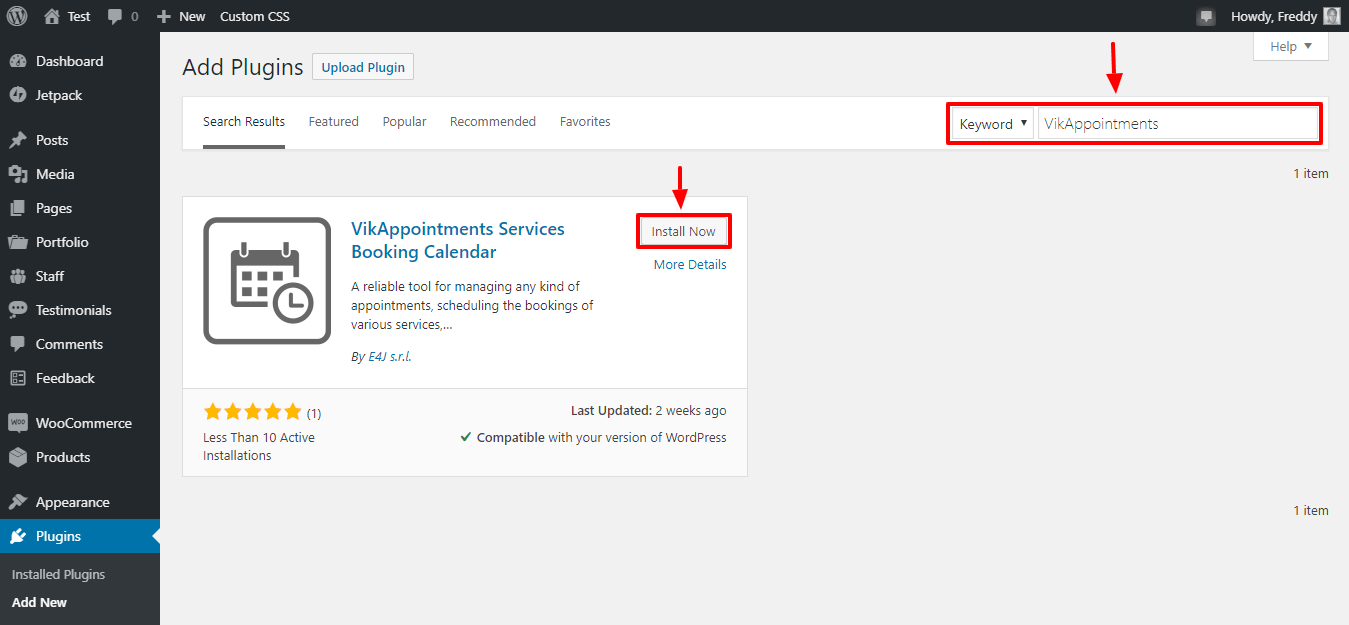Open the E4J s.r.l. author link
The image size is (1349, 625).
click(390, 357)
